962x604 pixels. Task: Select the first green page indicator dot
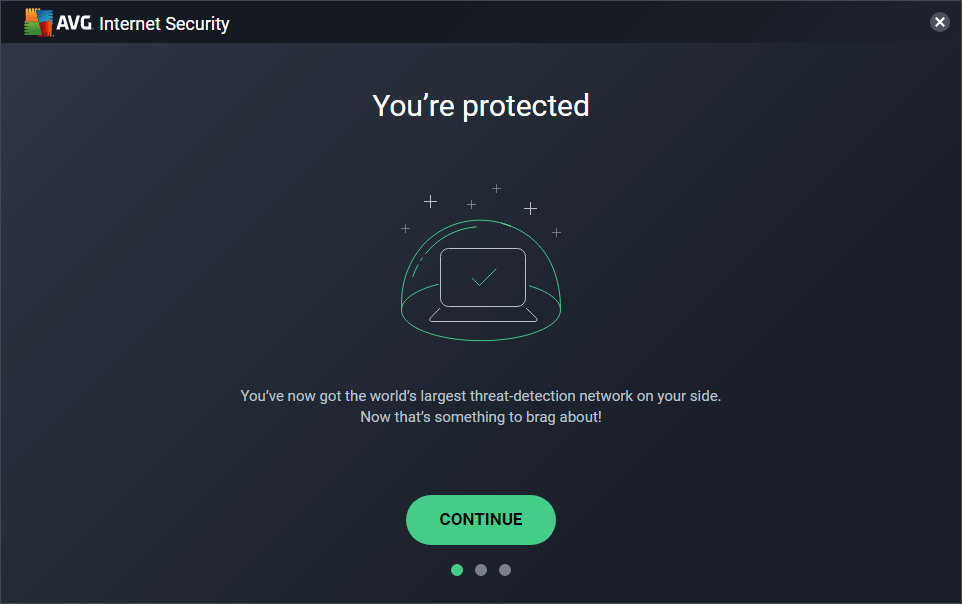click(457, 570)
